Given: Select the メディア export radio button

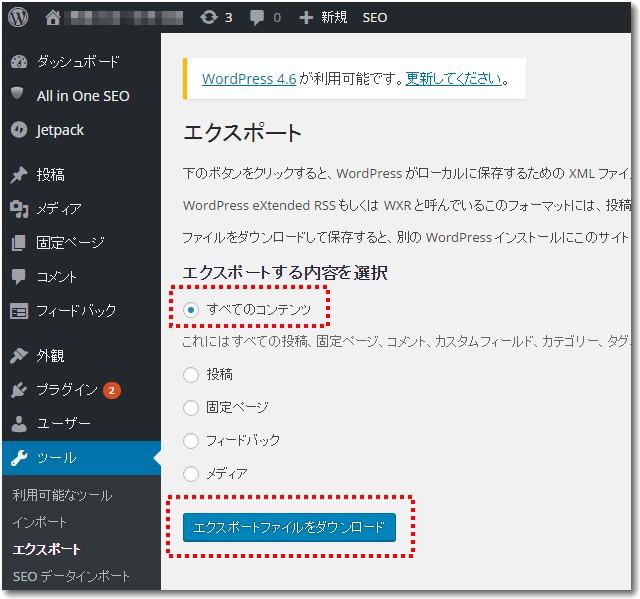Looking at the screenshot, I should pyautogui.click(x=191, y=474).
